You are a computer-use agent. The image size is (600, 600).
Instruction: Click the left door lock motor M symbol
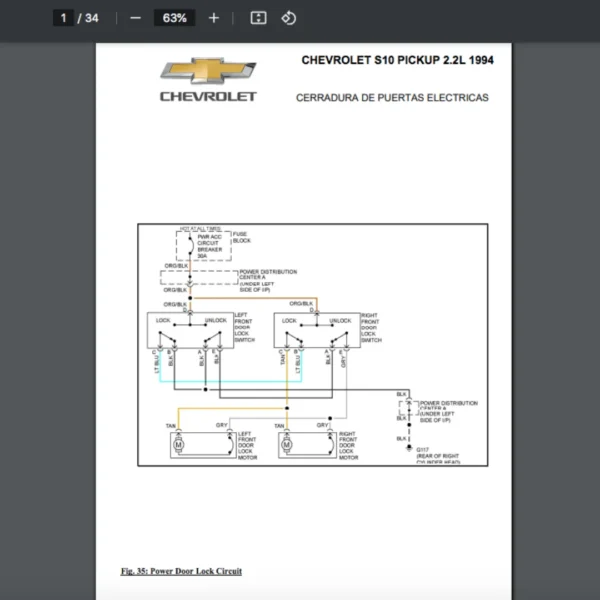(x=178, y=445)
